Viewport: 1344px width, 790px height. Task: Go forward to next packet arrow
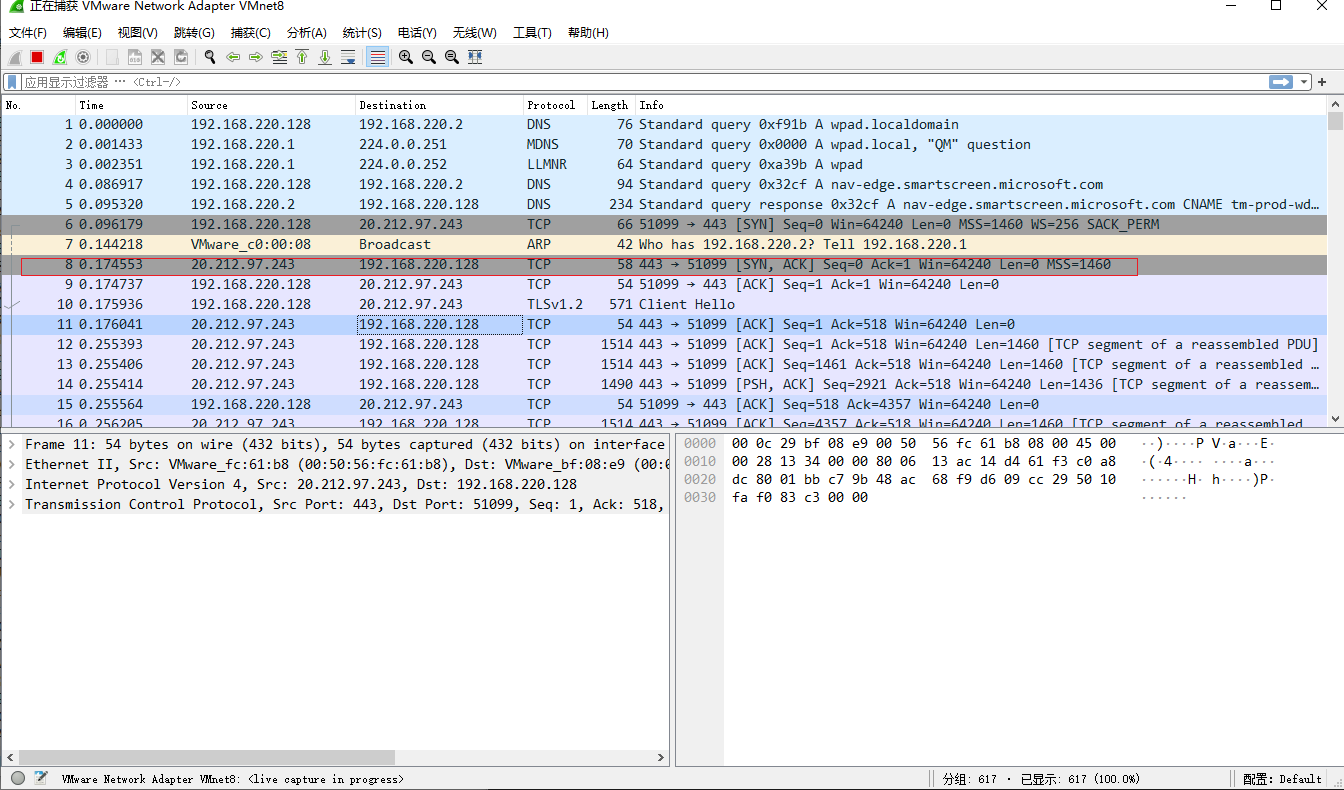(256, 57)
